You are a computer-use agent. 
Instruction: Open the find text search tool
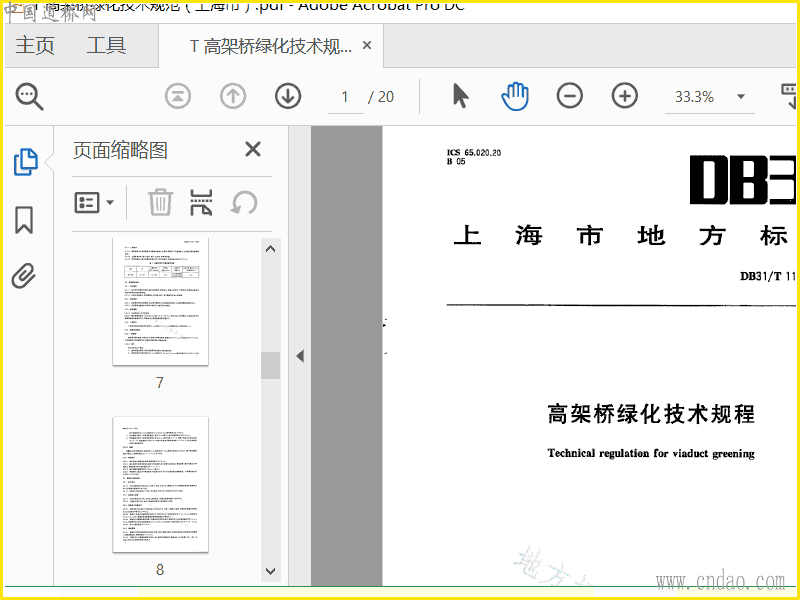click(x=29, y=96)
